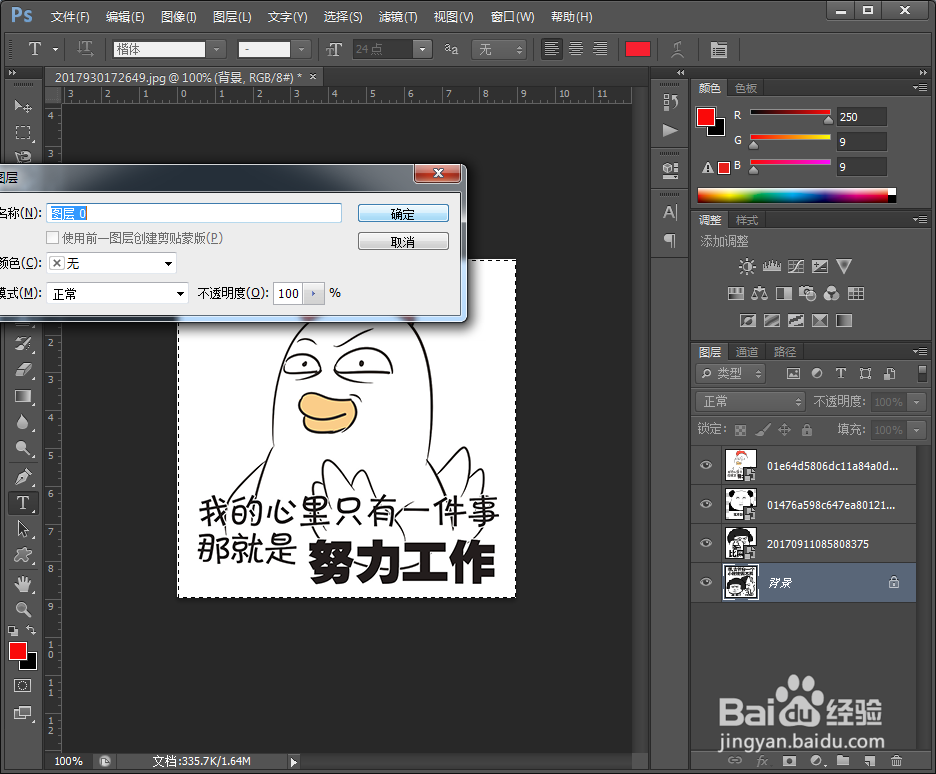Switch to 色板 tab
Image resolution: width=936 pixels, height=774 pixels.
tap(746, 88)
